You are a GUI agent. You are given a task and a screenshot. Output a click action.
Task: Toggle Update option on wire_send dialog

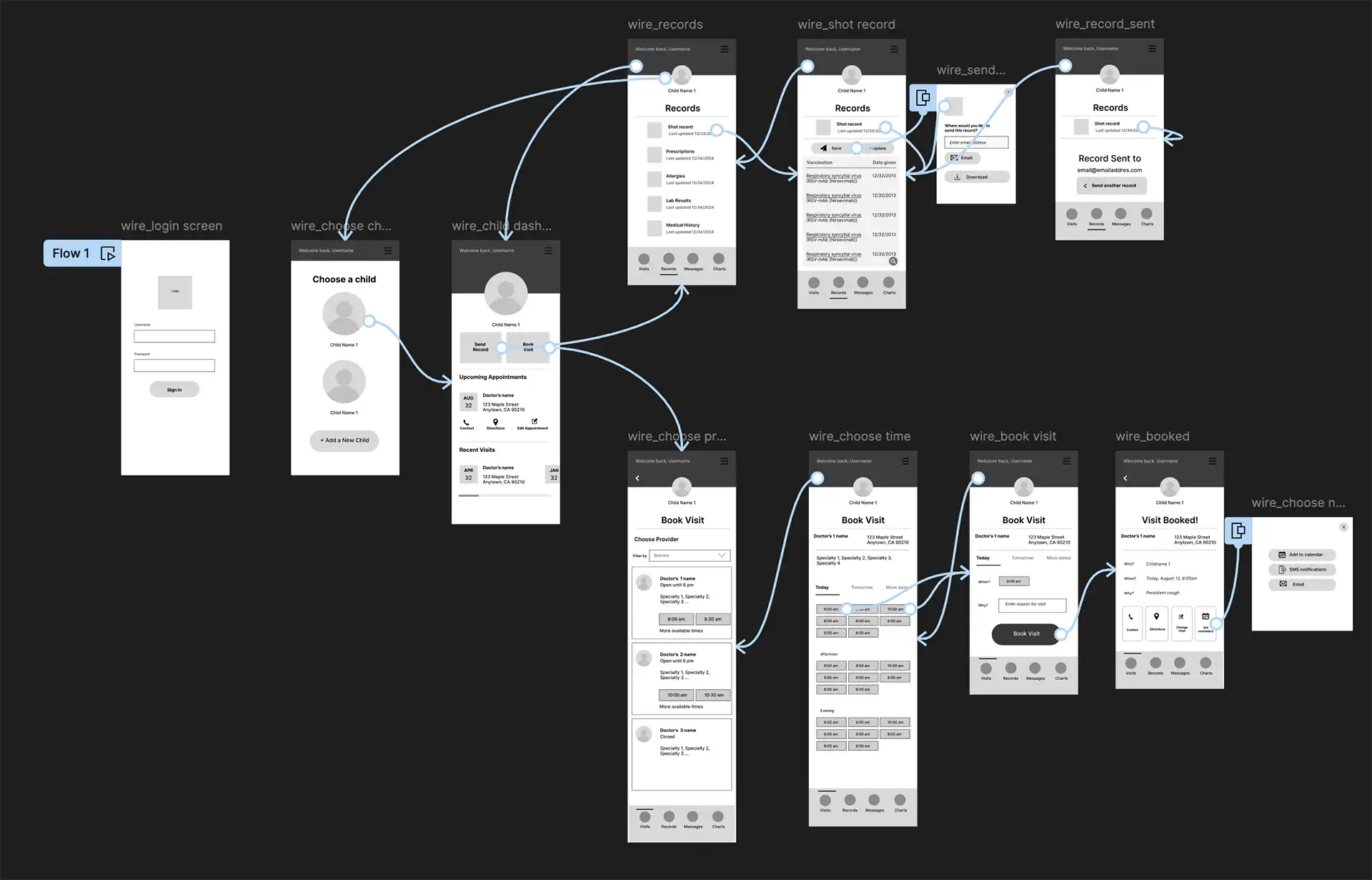point(880,148)
